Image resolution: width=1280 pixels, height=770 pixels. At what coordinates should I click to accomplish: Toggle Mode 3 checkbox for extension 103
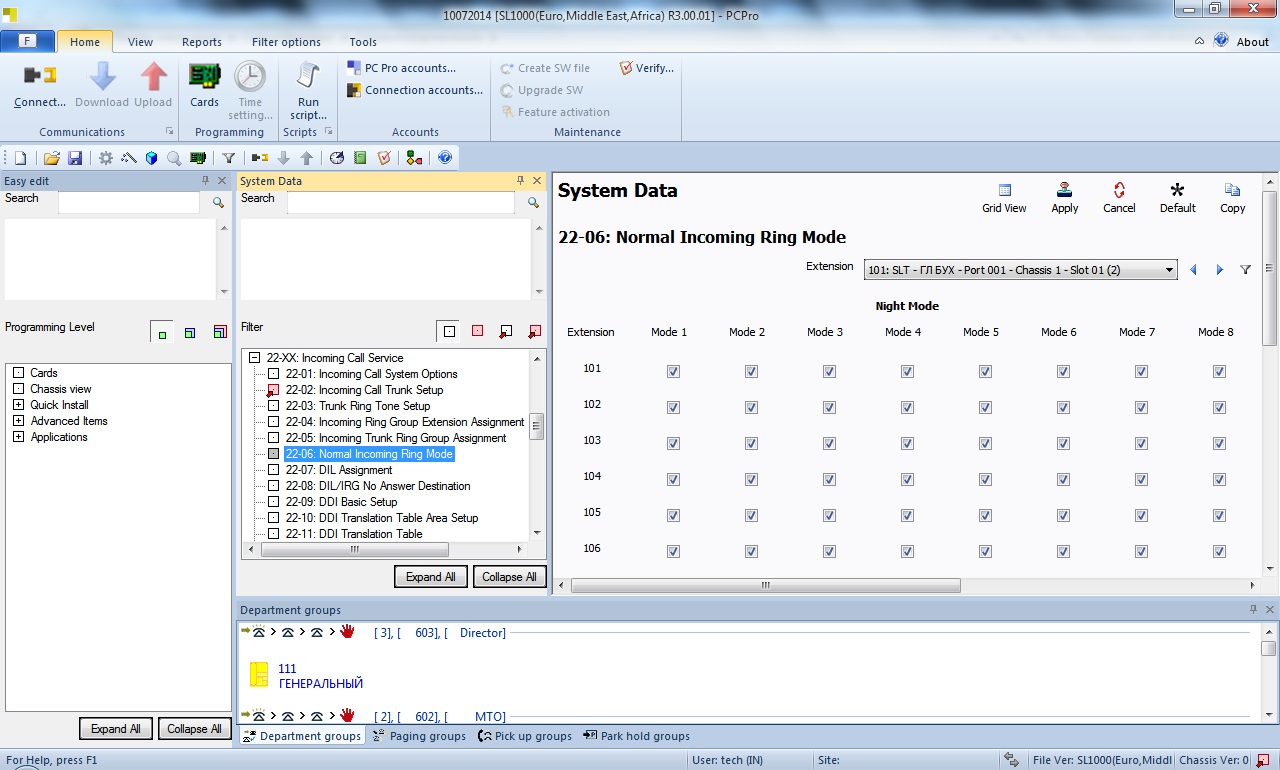tap(829, 443)
